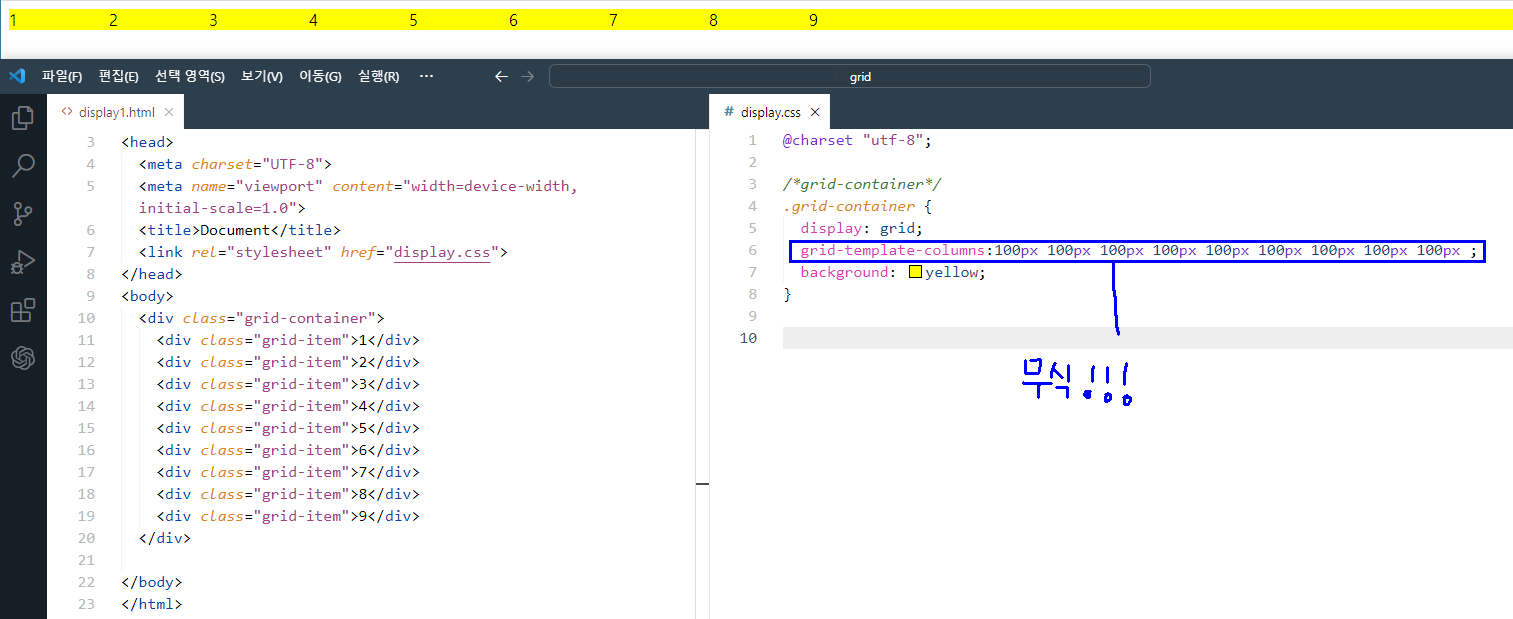Go back with the left arrow
Viewport: 1513px width, 619px height.
(502, 76)
